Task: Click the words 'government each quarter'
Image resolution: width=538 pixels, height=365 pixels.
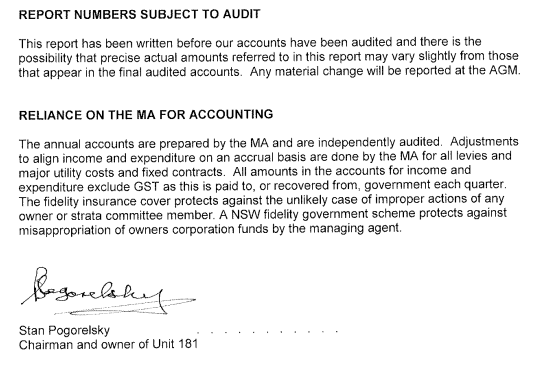Action: [435, 185]
